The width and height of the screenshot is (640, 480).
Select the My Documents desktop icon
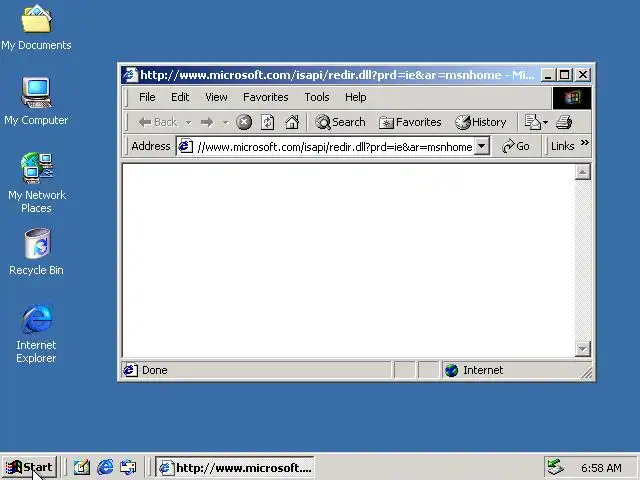tap(36, 28)
